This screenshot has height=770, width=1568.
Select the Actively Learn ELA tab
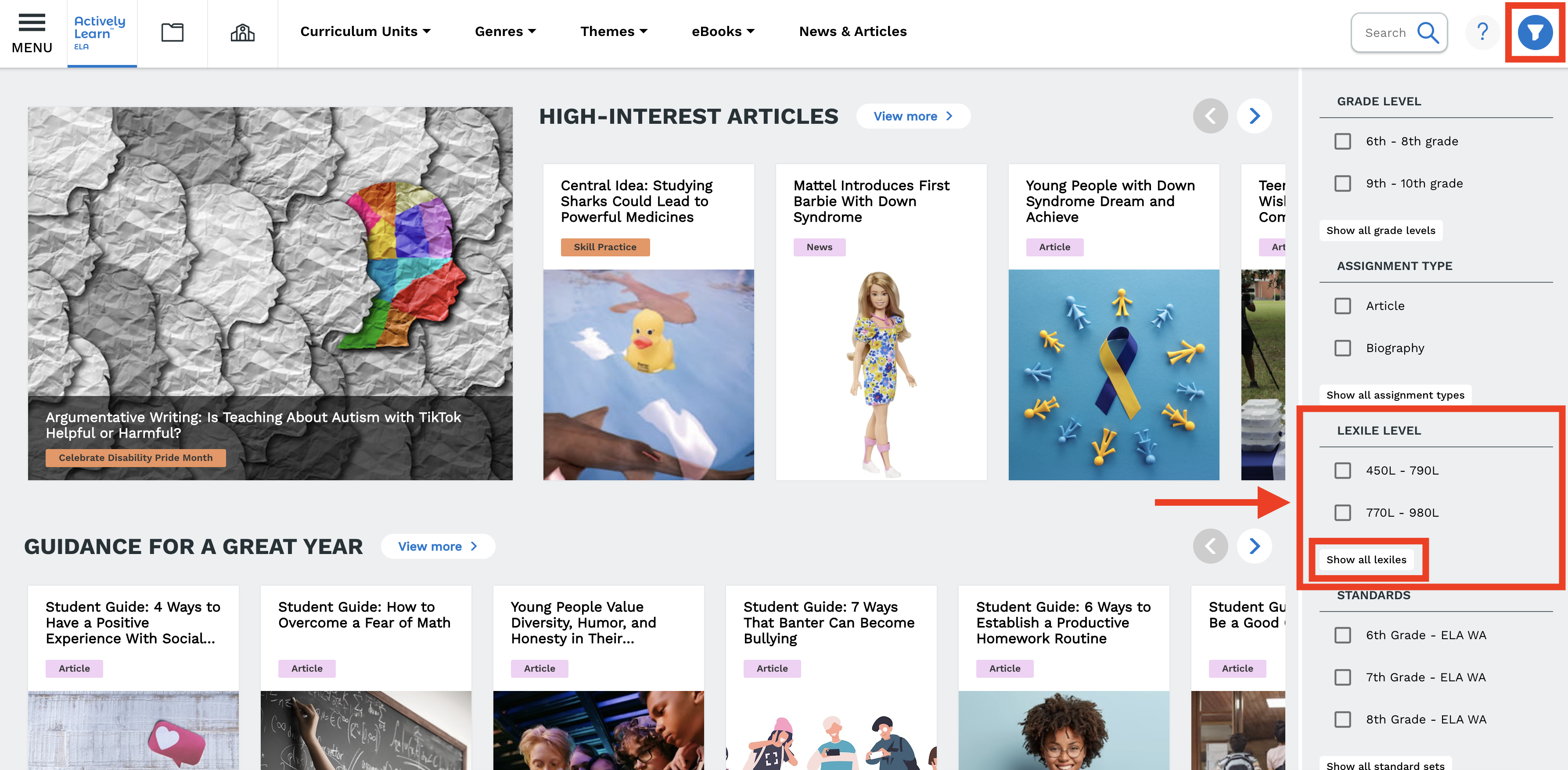pyautogui.click(x=102, y=33)
